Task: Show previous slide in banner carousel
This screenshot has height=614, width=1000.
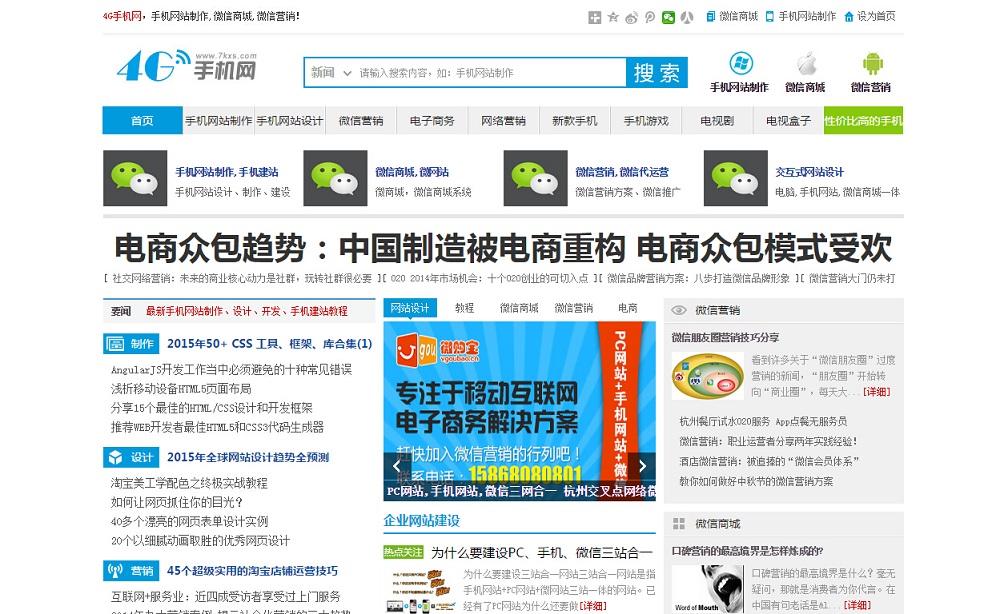Action: pyautogui.click(x=397, y=466)
